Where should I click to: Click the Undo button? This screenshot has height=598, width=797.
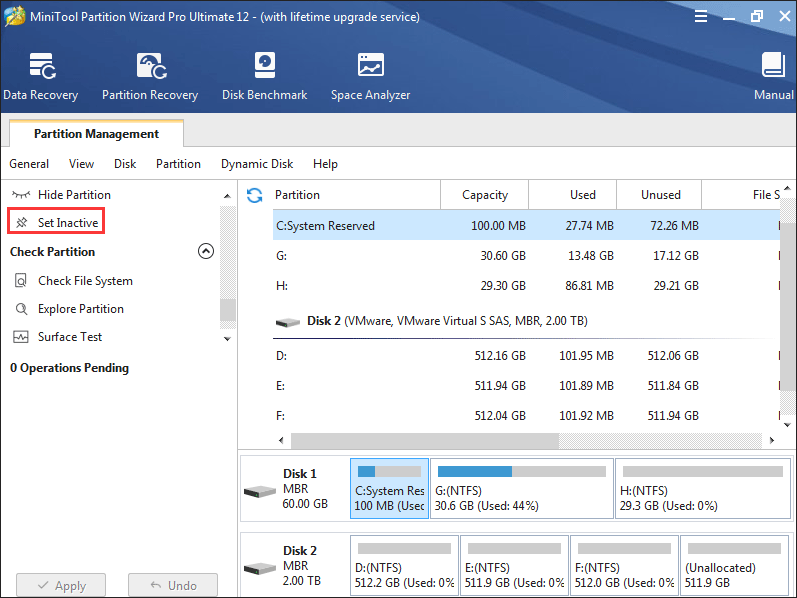tap(173, 585)
